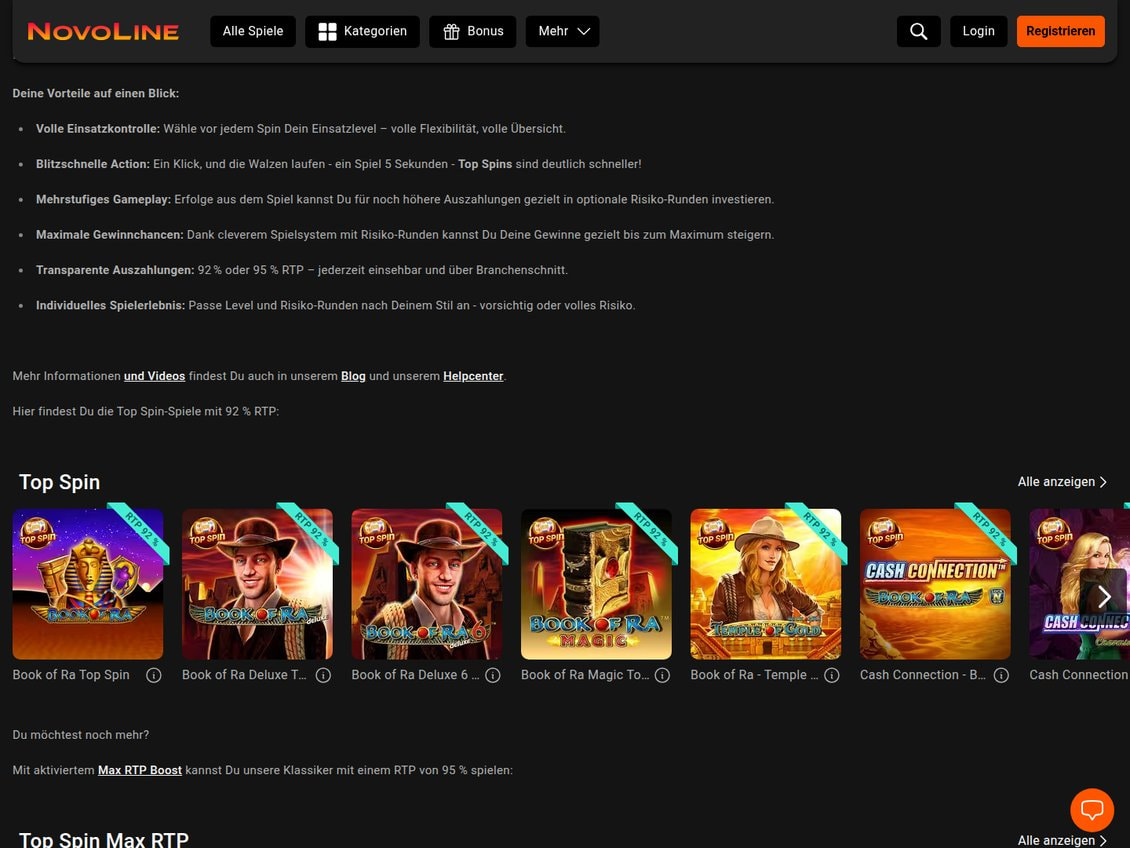Show all Top Spin Max RTP games
1130x848 pixels.
(1062, 841)
